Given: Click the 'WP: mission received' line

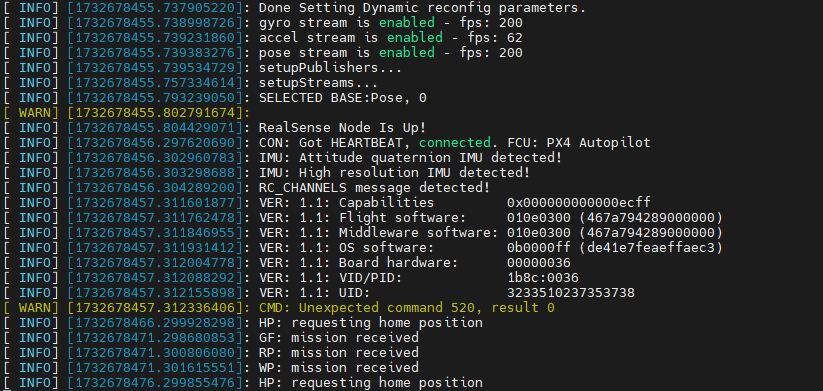Looking at the screenshot, I should [339, 367].
